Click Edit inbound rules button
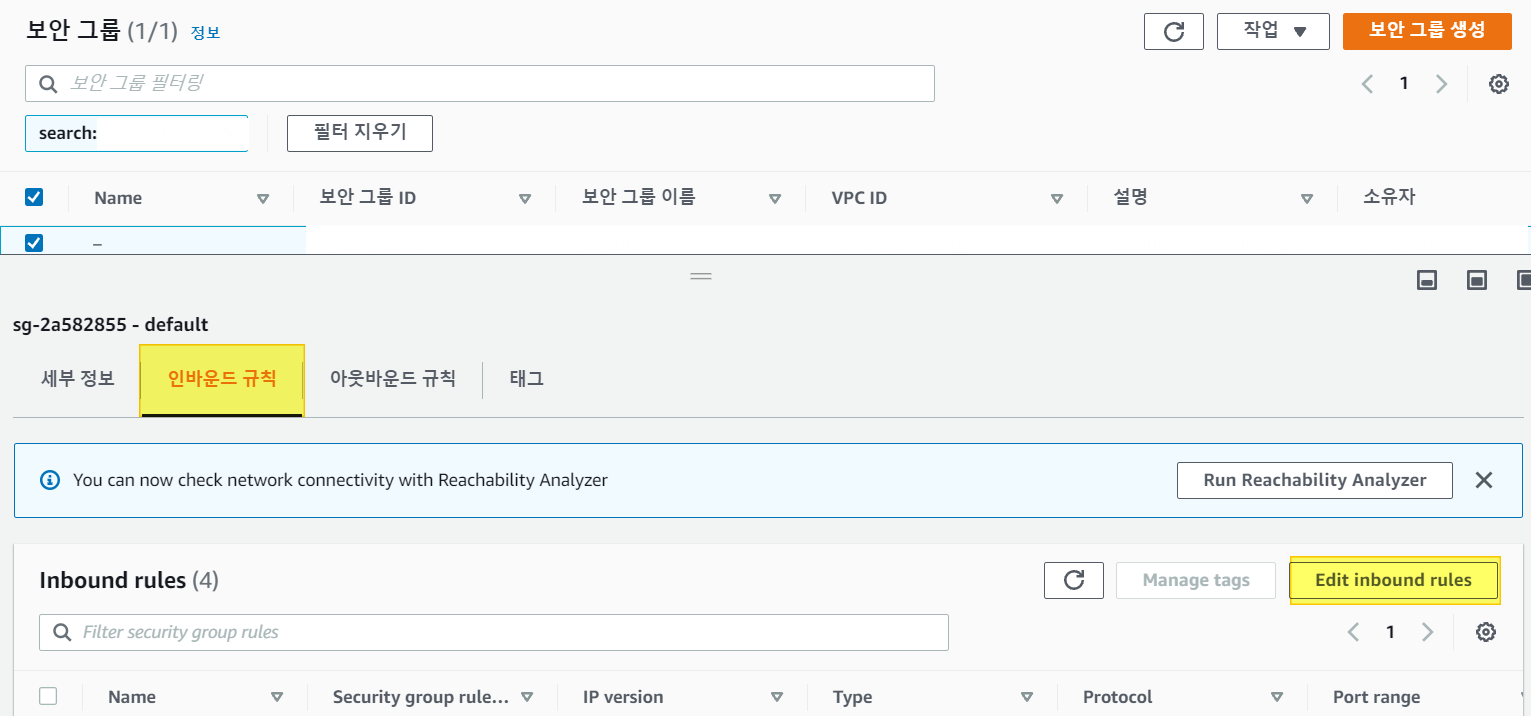Screen dimensions: 1531x716 (x=1393, y=580)
